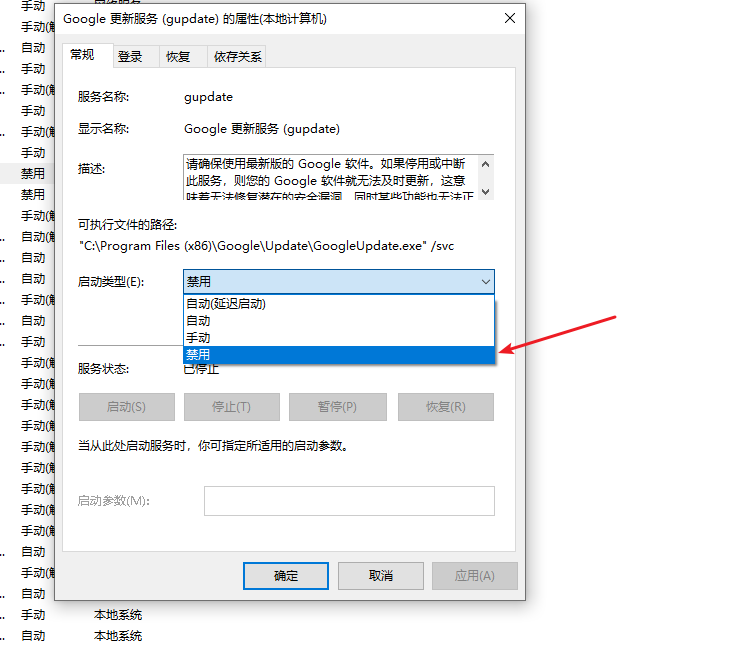Image resolution: width=746 pixels, height=647 pixels.
Task: Choose 手动 option in startup type list
Action: 339,338
